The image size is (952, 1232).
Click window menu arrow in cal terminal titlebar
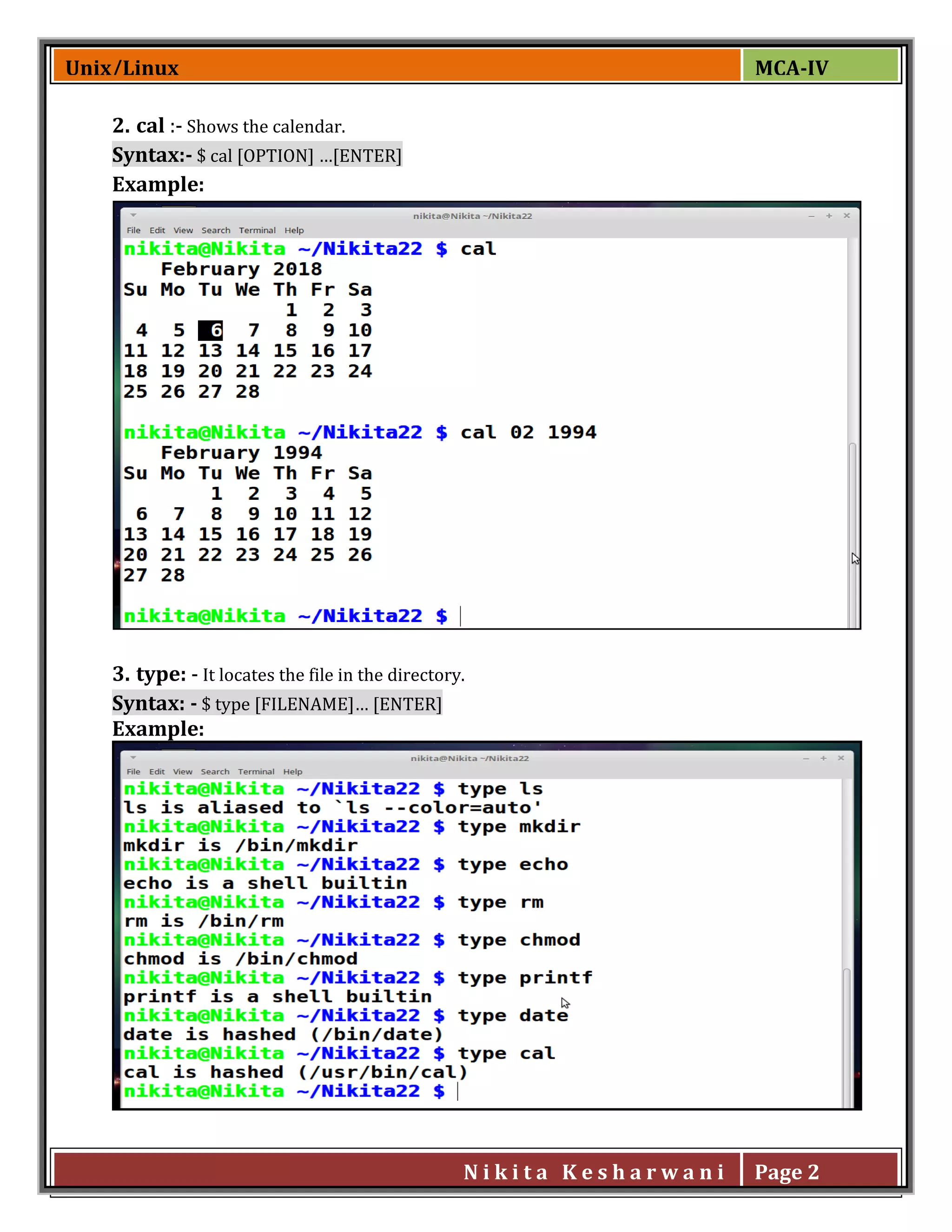(134, 215)
